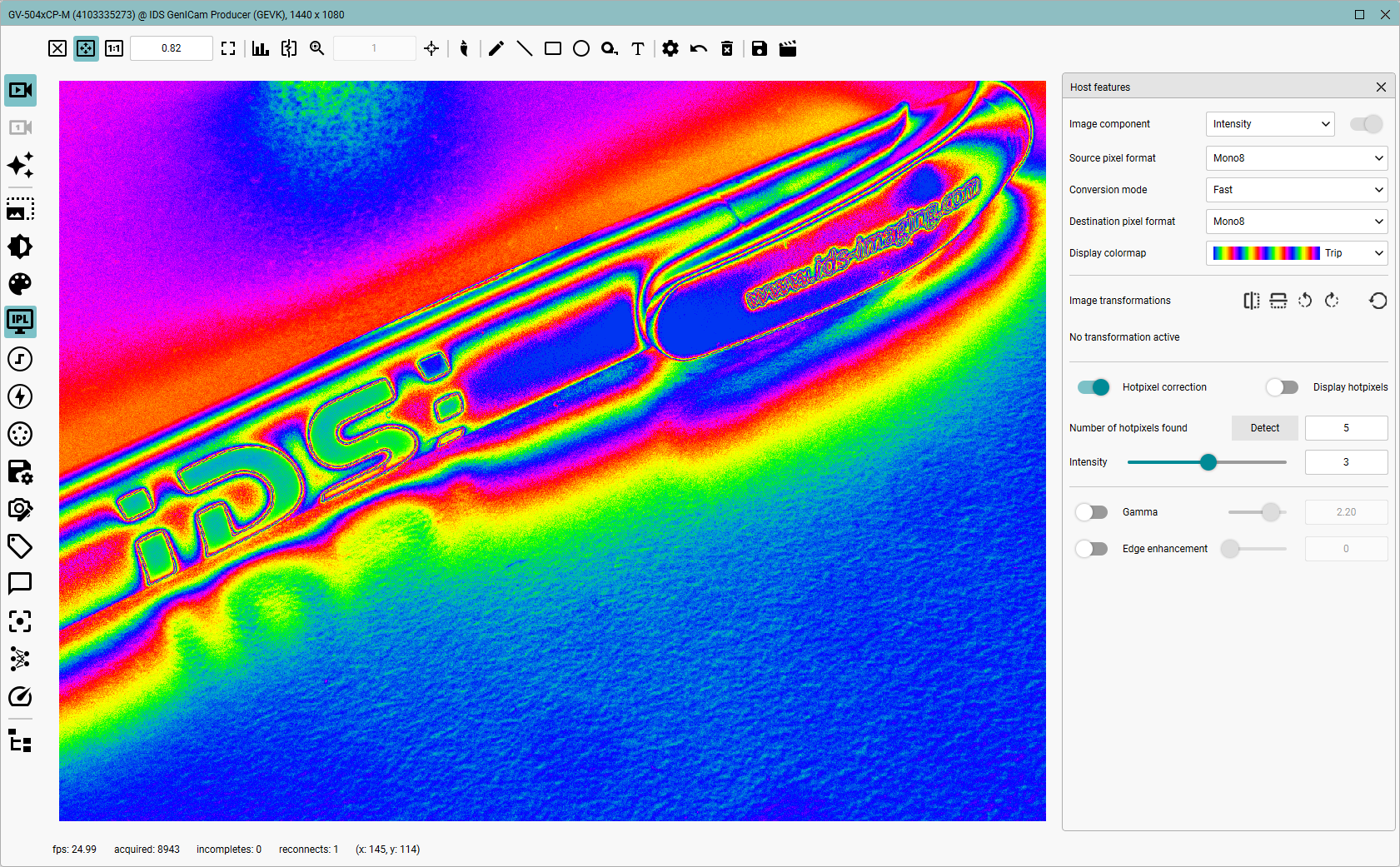Click the Detect hotpixels button
This screenshot has height=867, width=1400.
pyautogui.click(x=1265, y=428)
